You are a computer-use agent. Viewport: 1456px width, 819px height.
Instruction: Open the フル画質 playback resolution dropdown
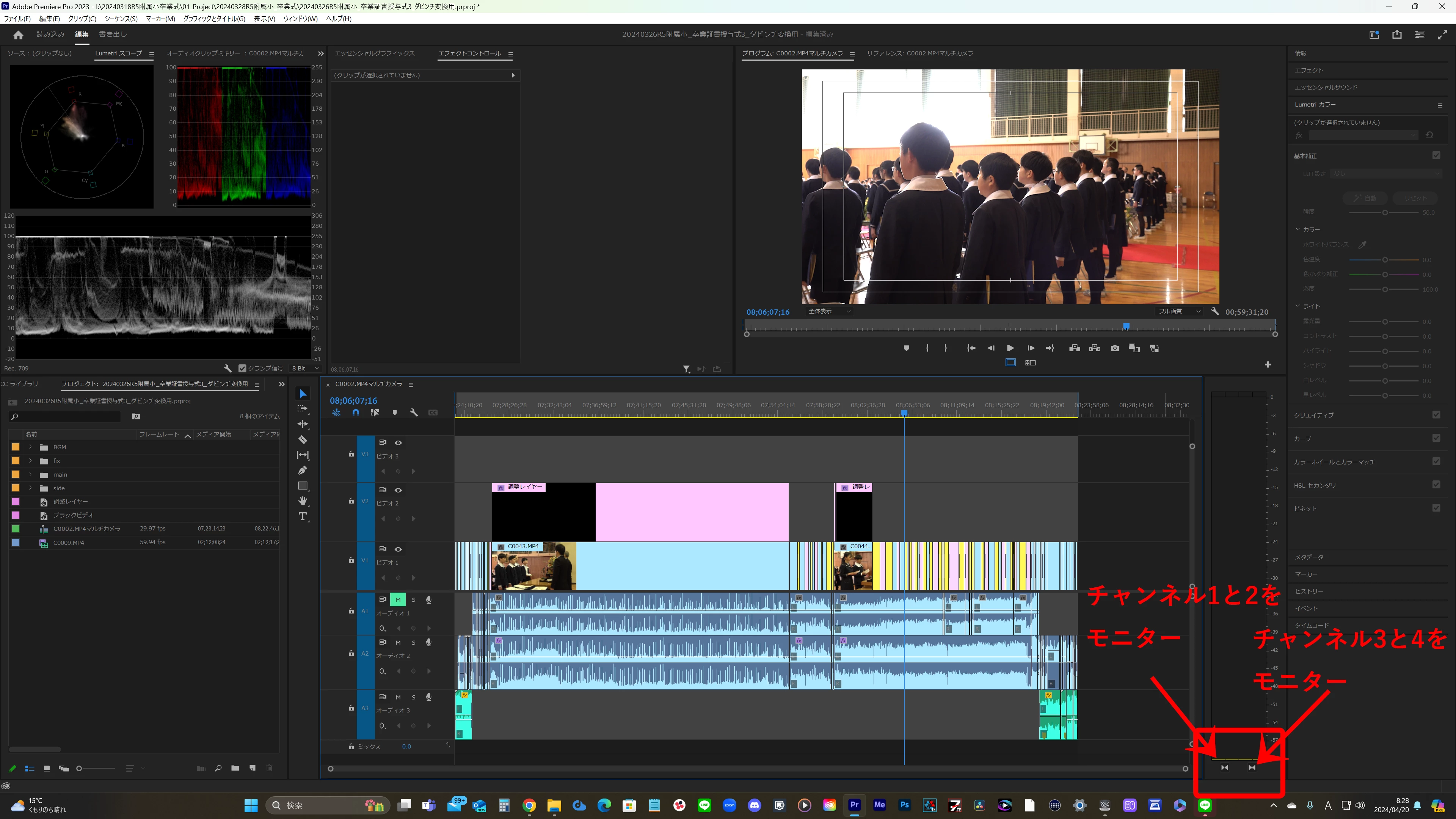tap(1180, 311)
